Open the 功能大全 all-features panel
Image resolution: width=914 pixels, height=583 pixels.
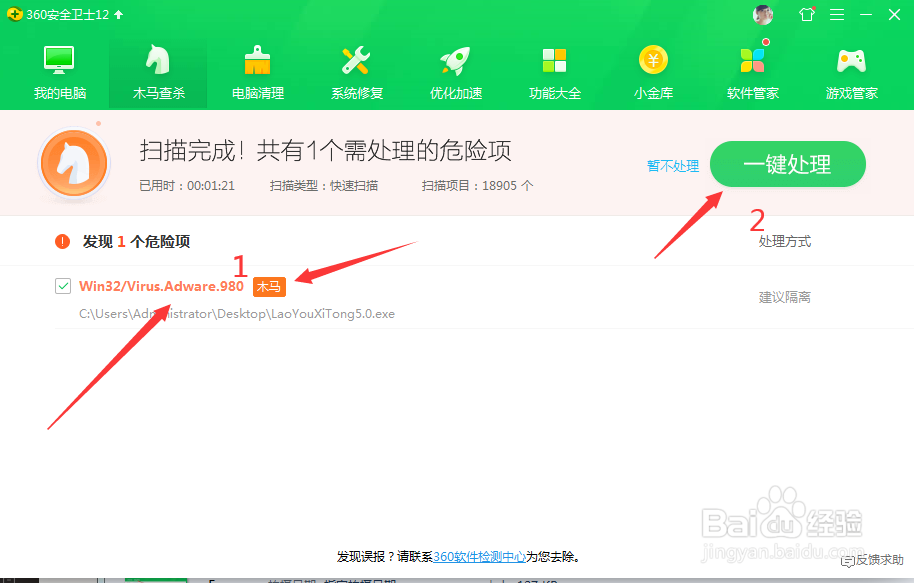pyautogui.click(x=554, y=70)
